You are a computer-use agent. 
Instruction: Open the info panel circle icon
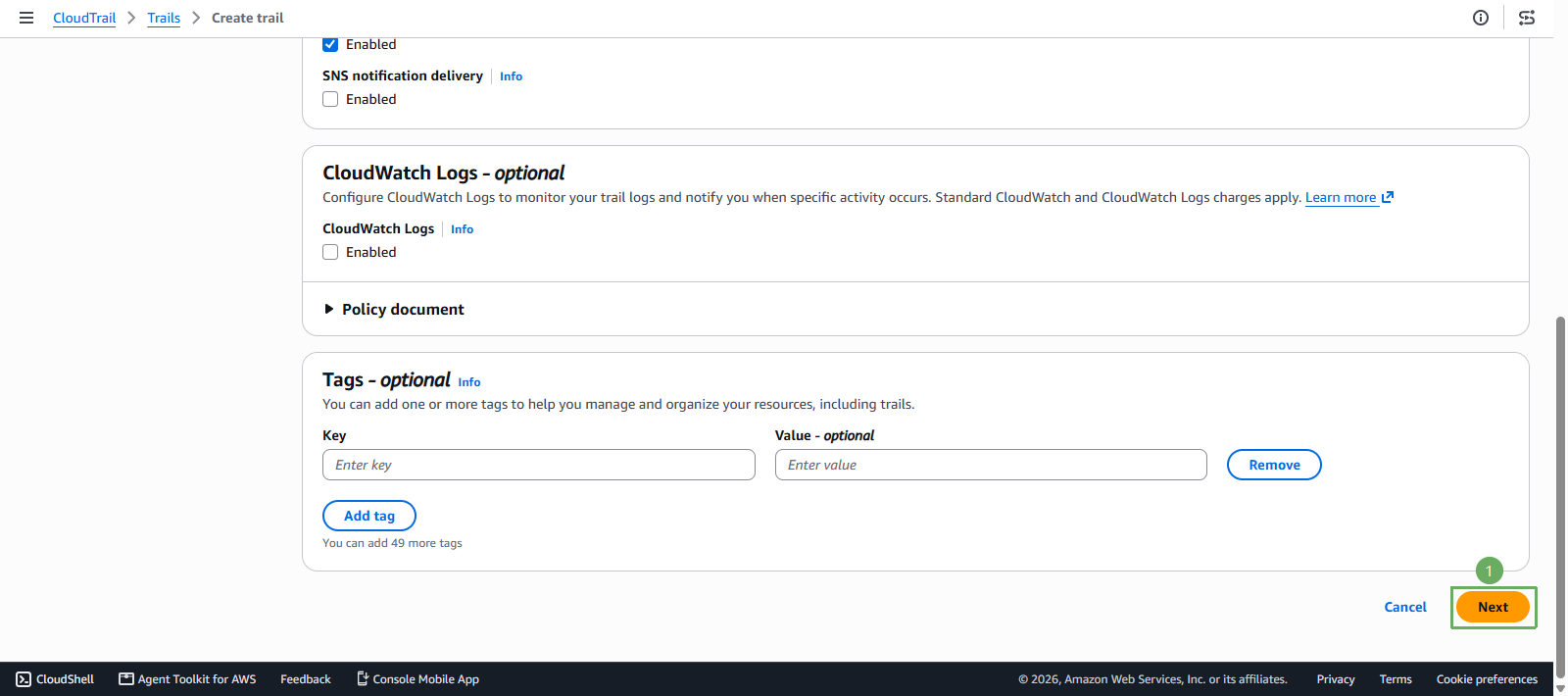coord(1481,18)
